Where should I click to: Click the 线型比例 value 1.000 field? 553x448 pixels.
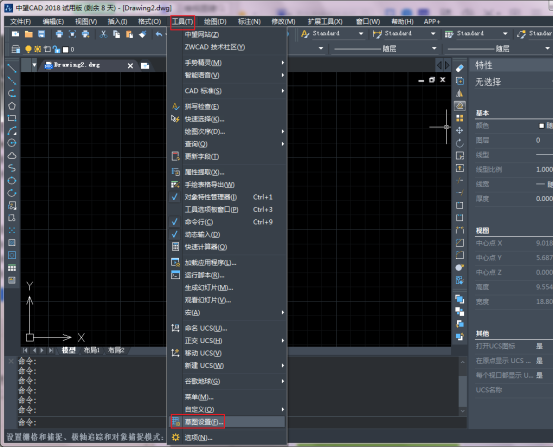(x=544, y=169)
